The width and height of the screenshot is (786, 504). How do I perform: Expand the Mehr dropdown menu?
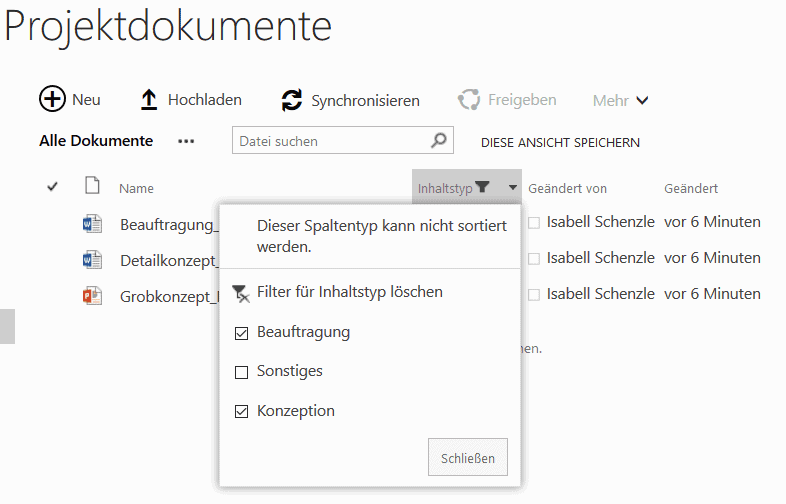pyautogui.click(x=620, y=100)
